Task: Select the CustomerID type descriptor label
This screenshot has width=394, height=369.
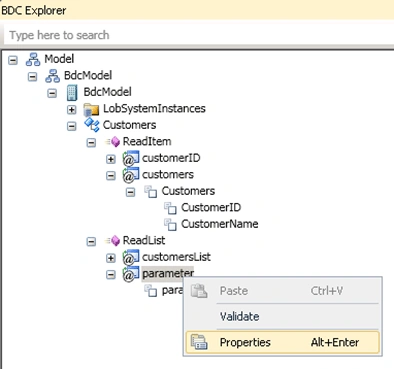Action: [x=211, y=207]
